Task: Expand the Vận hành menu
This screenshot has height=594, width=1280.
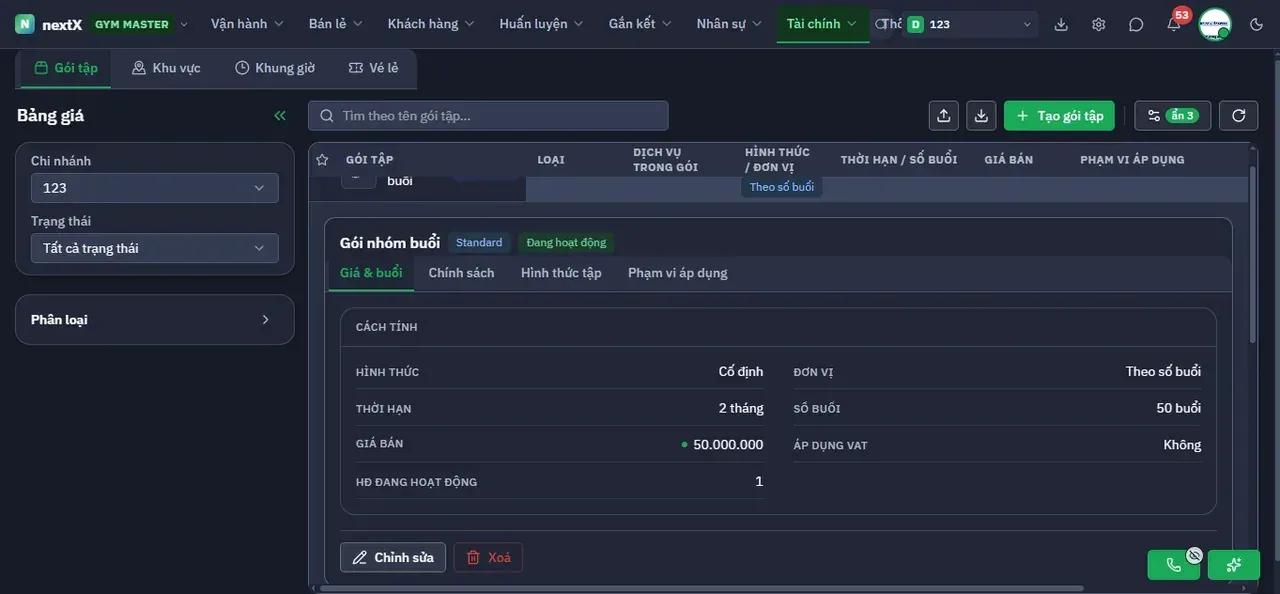Action: click(247, 24)
